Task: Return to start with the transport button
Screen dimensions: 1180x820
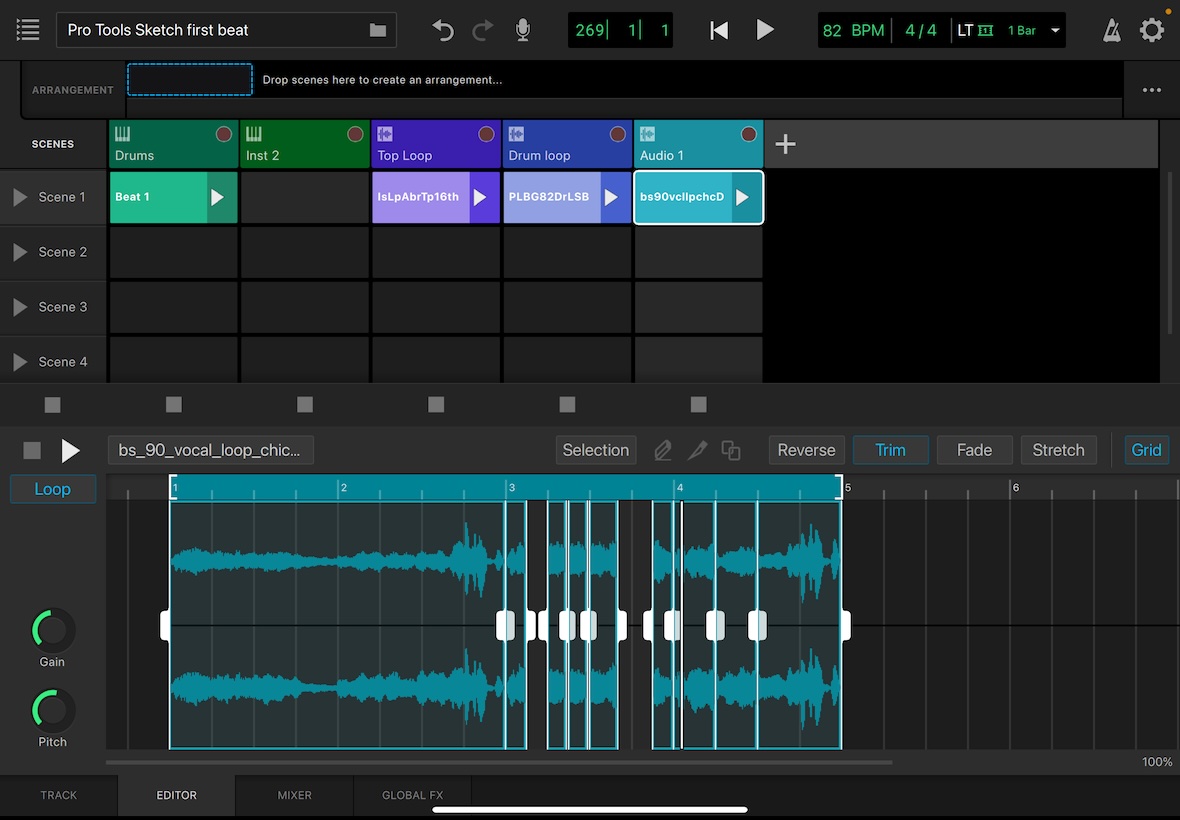Action: tap(719, 30)
